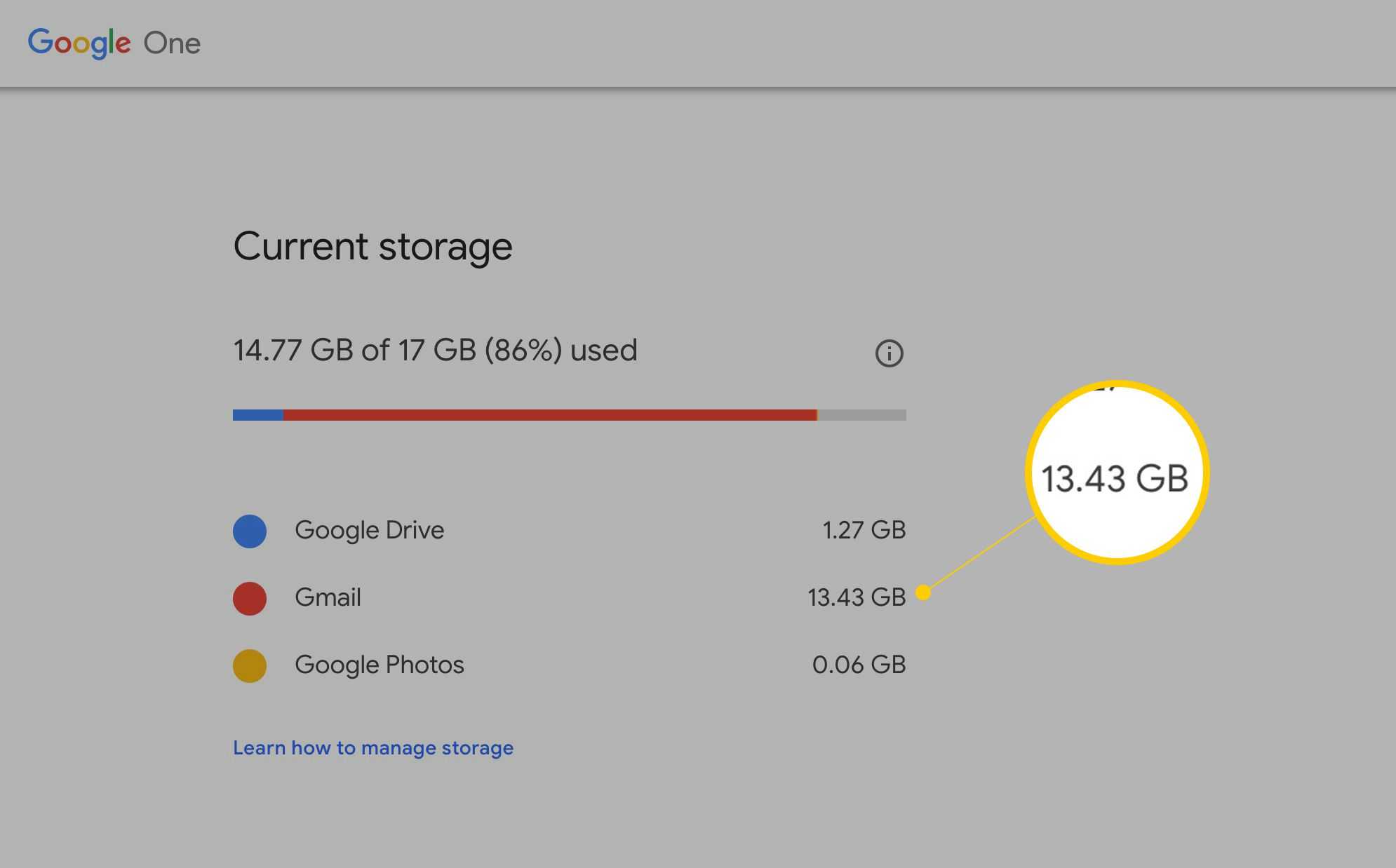This screenshot has width=1396, height=868.
Task: Click the gray unused part of storage bar
Action: click(862, 415)
